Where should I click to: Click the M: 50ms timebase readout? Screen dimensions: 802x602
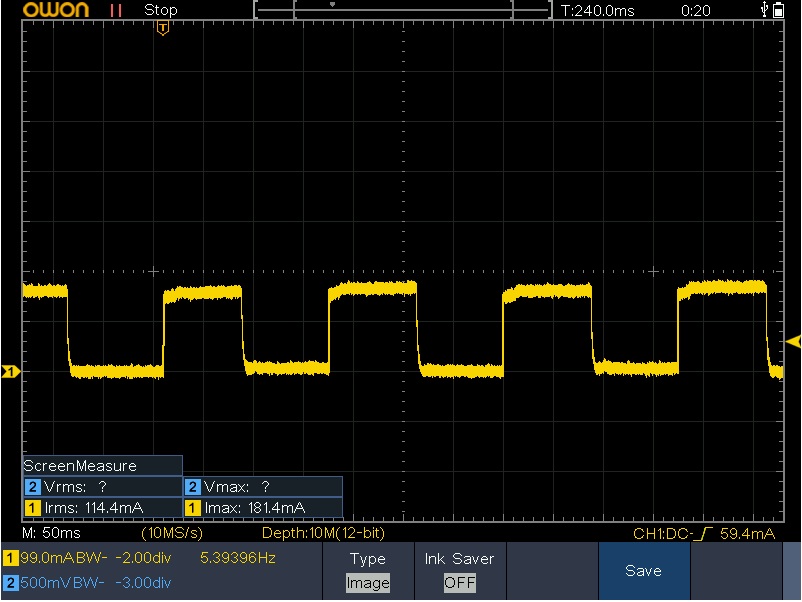point(45,533)
